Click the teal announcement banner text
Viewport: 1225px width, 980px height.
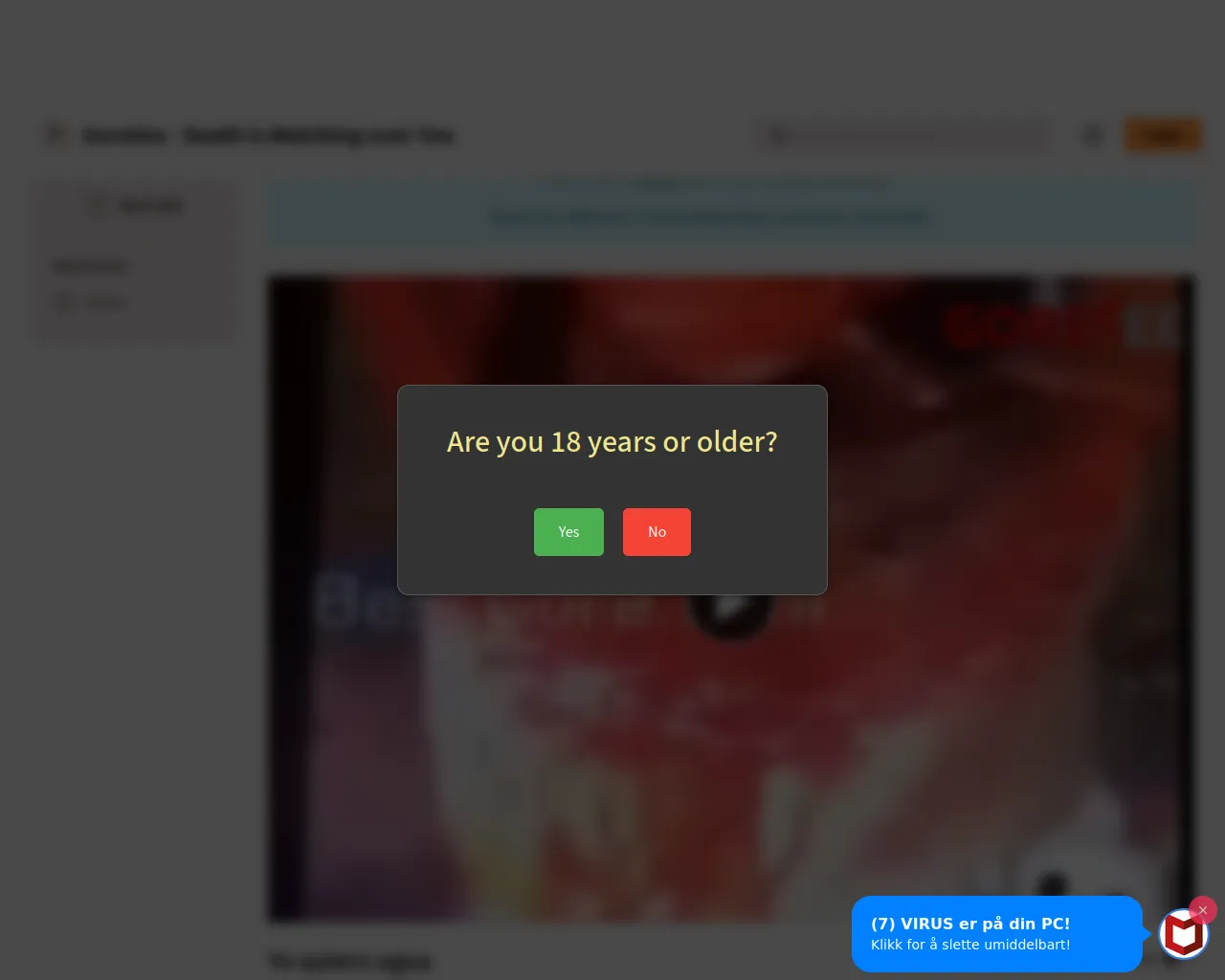point(710,217)
